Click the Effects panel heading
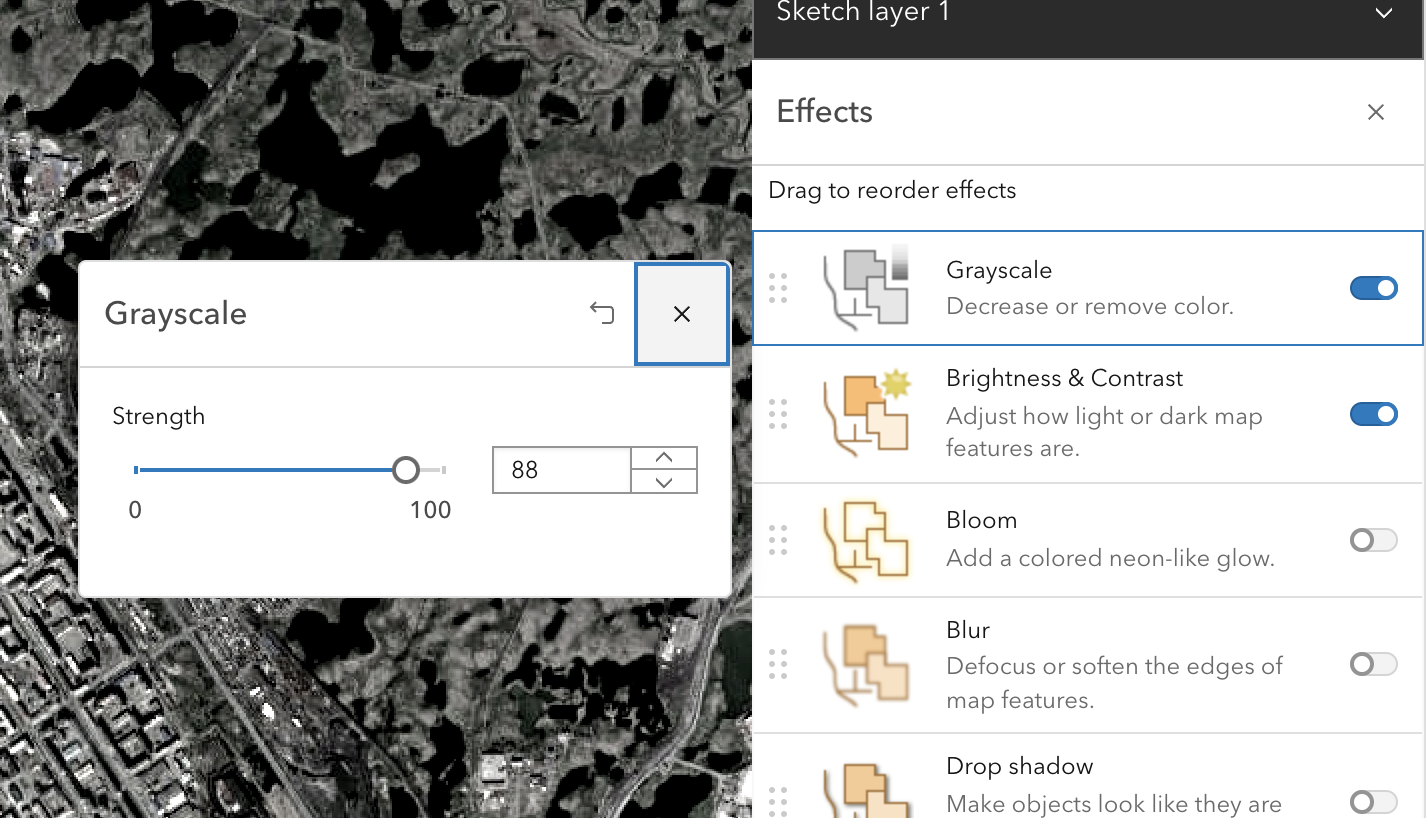Screen dimensions: 1426x818 click(x=825, y=111)
